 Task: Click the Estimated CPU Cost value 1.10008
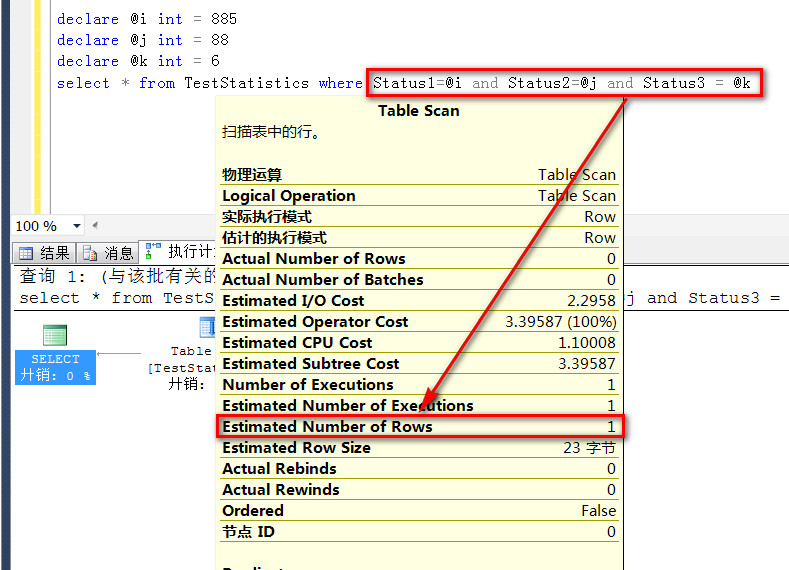pos(587,343)
